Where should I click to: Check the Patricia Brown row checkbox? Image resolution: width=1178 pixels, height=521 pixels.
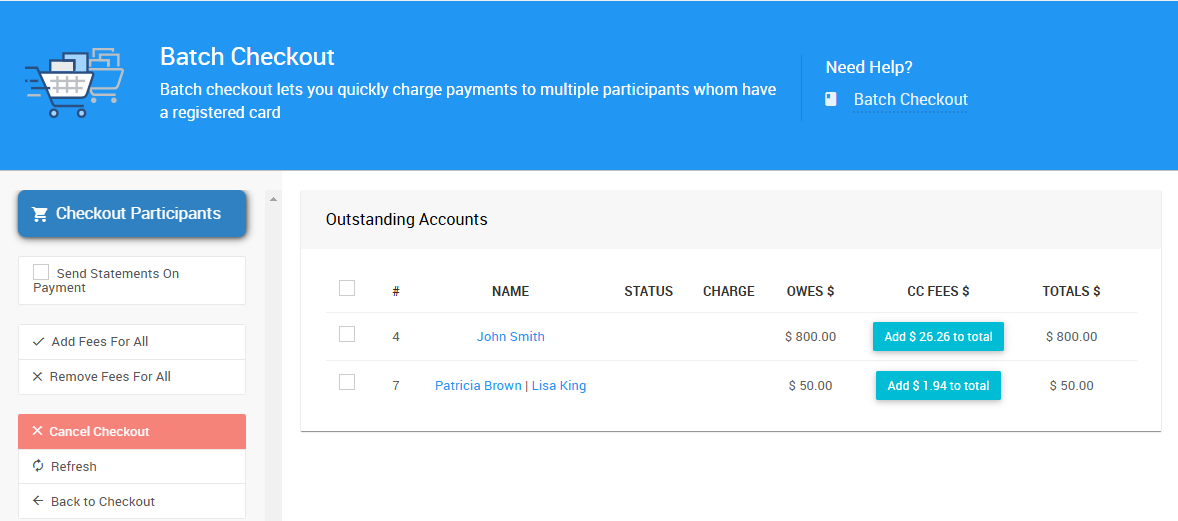pyautogui.click(x=347, y=382)
